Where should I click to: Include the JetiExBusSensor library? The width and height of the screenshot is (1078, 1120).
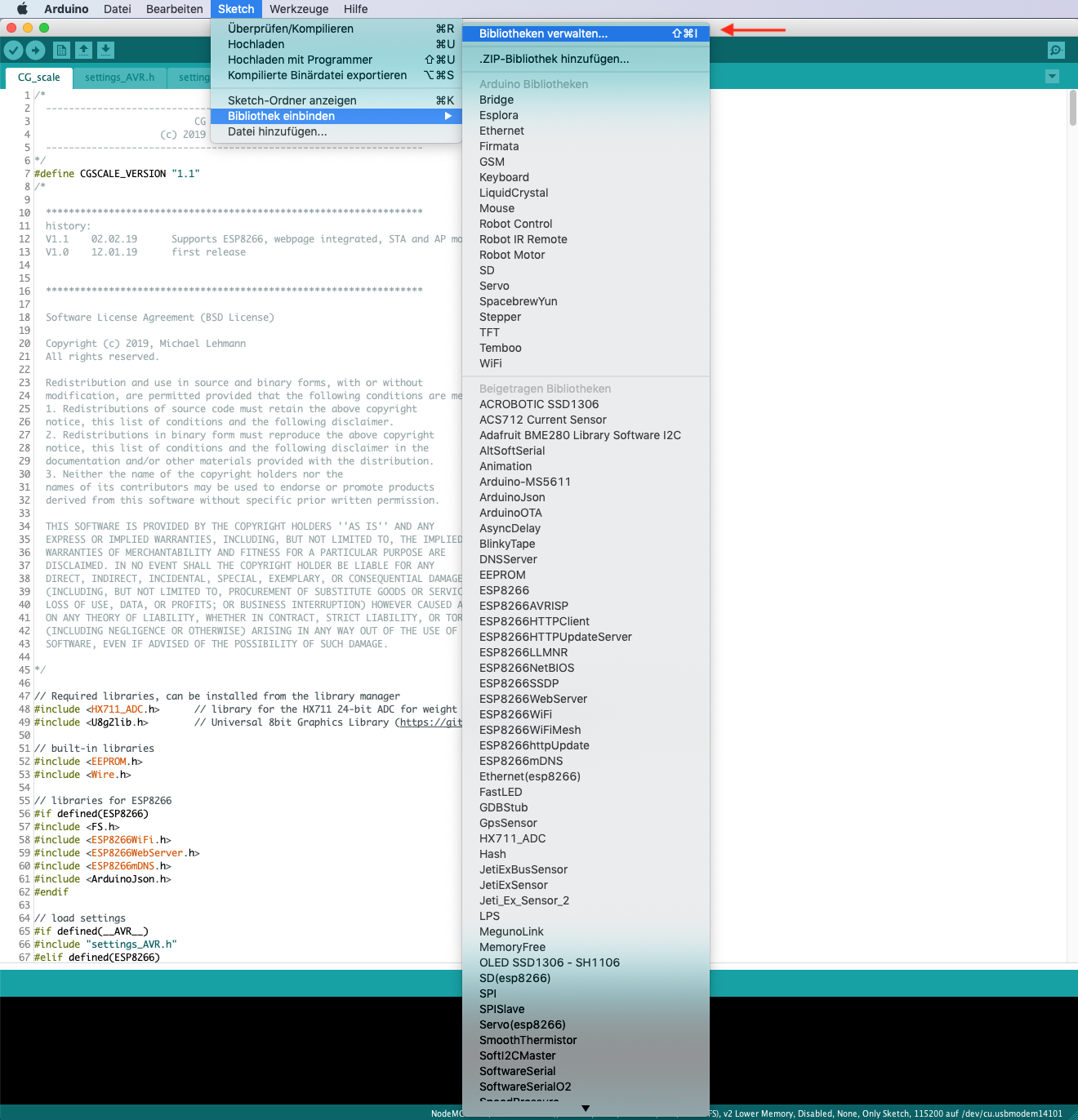click(x=586, y=869)
